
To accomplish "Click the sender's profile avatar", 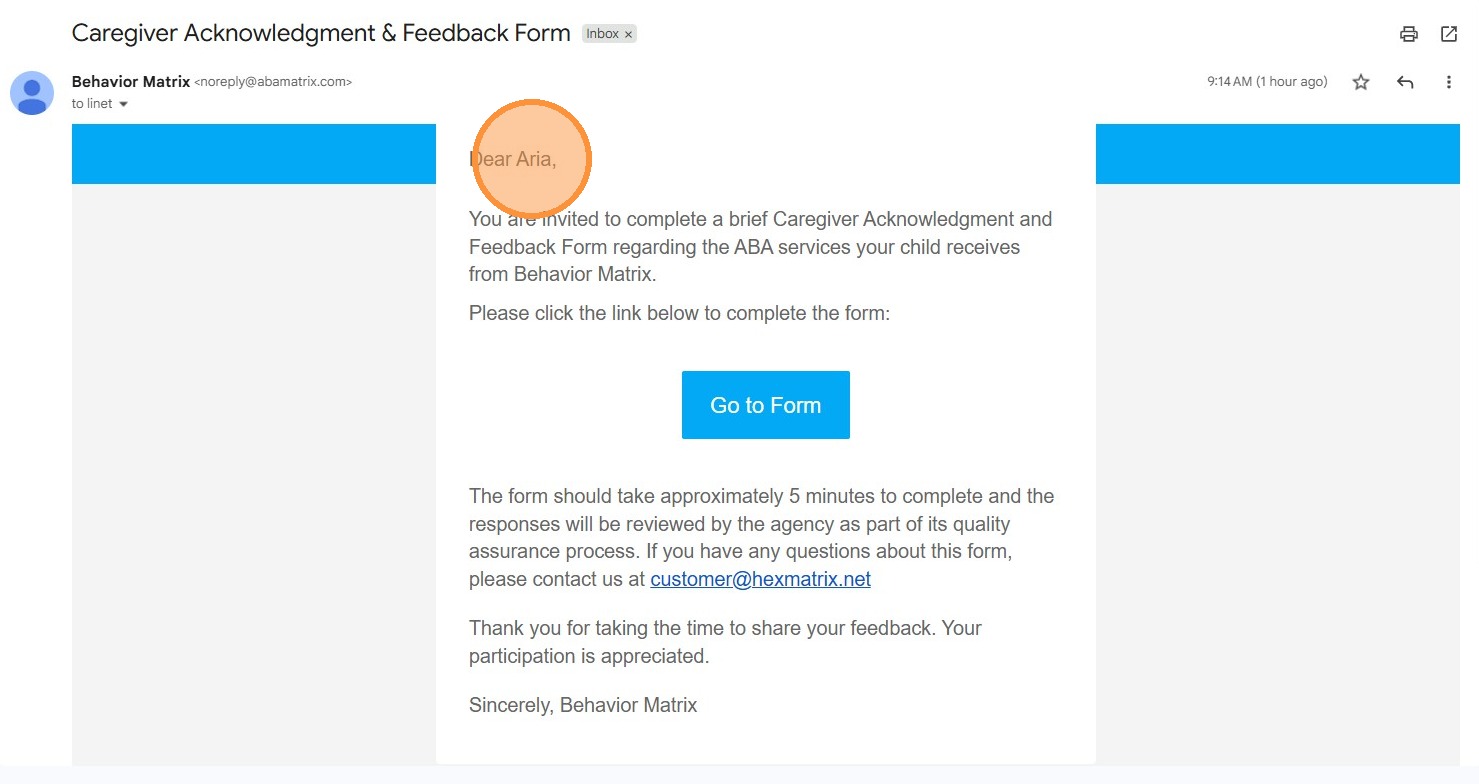I will (32, 93).
